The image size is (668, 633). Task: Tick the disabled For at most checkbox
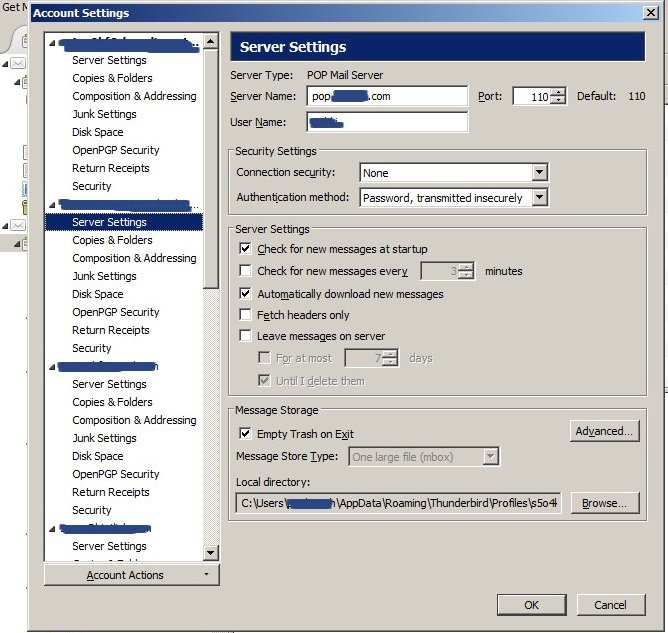tap(264, 357)
